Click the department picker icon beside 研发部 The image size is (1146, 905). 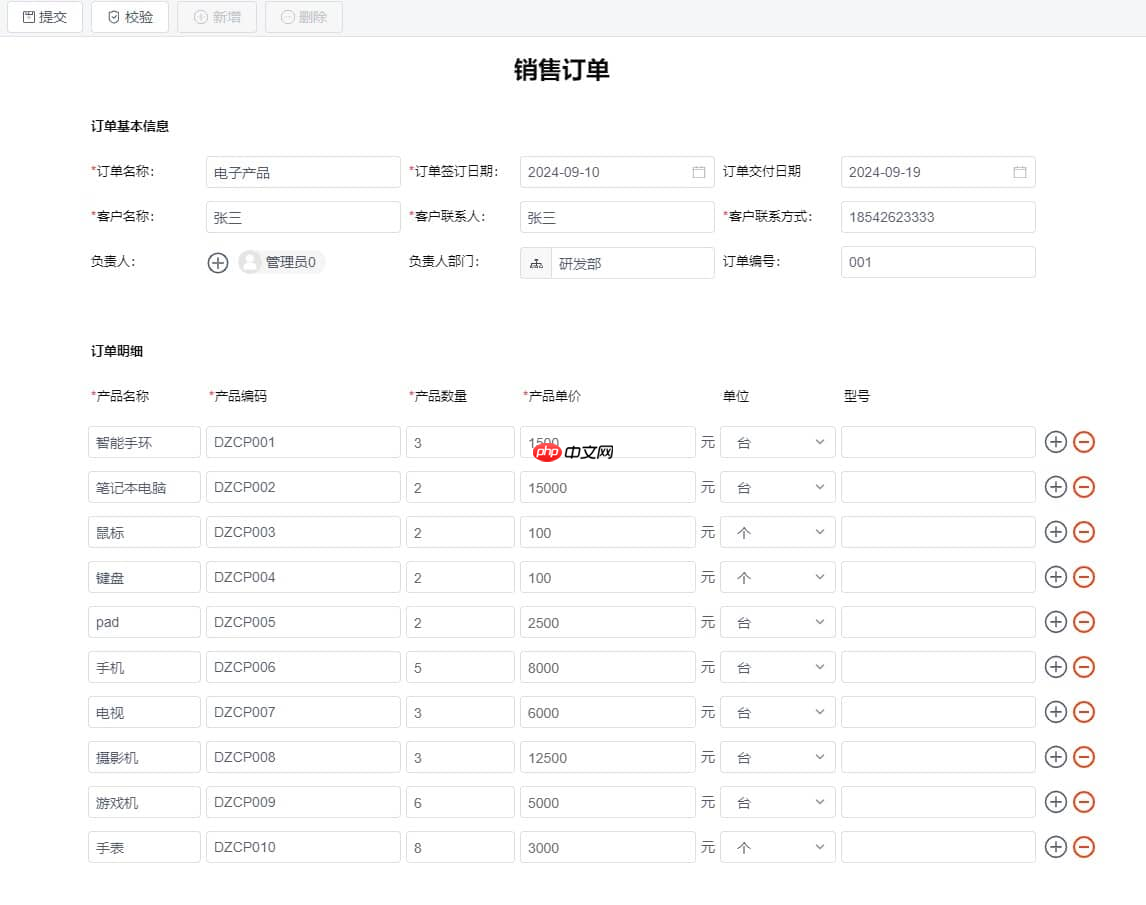536,262
